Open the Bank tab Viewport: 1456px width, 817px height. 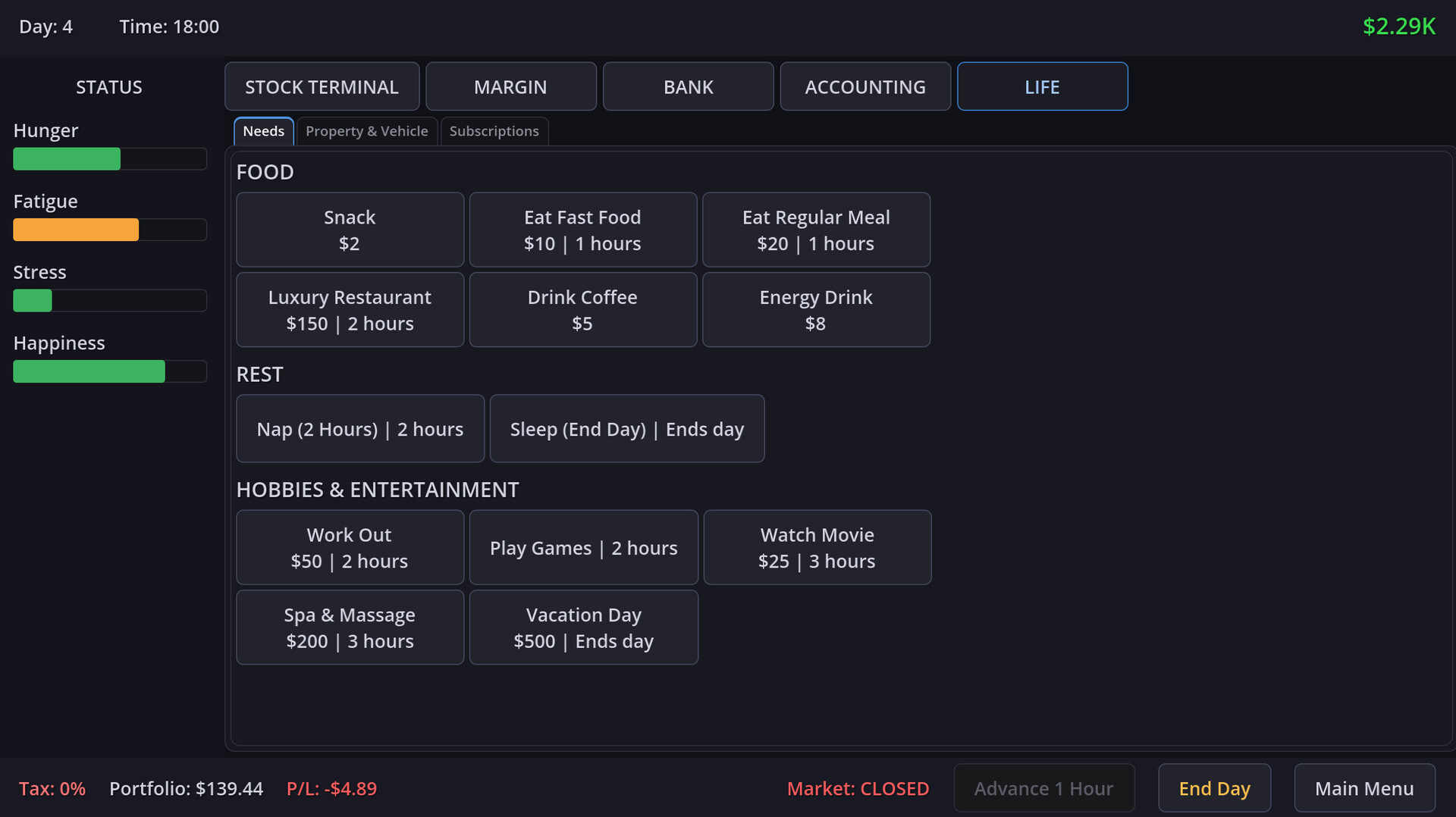point(688,87)
